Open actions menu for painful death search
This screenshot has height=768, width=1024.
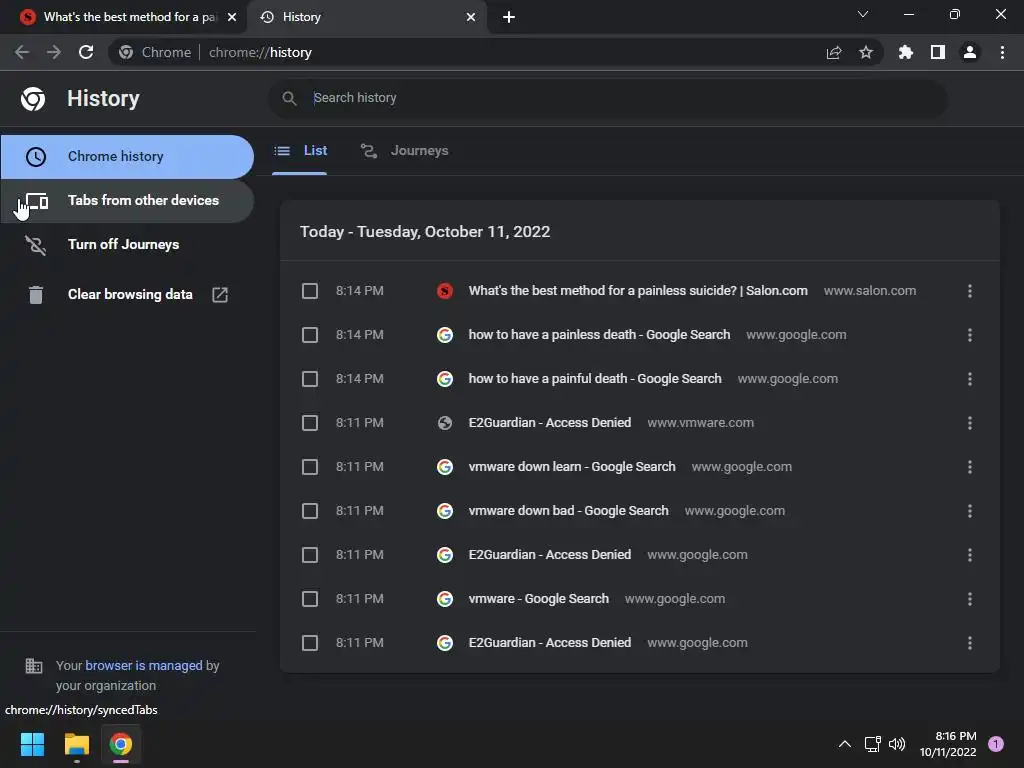point(970,379)
